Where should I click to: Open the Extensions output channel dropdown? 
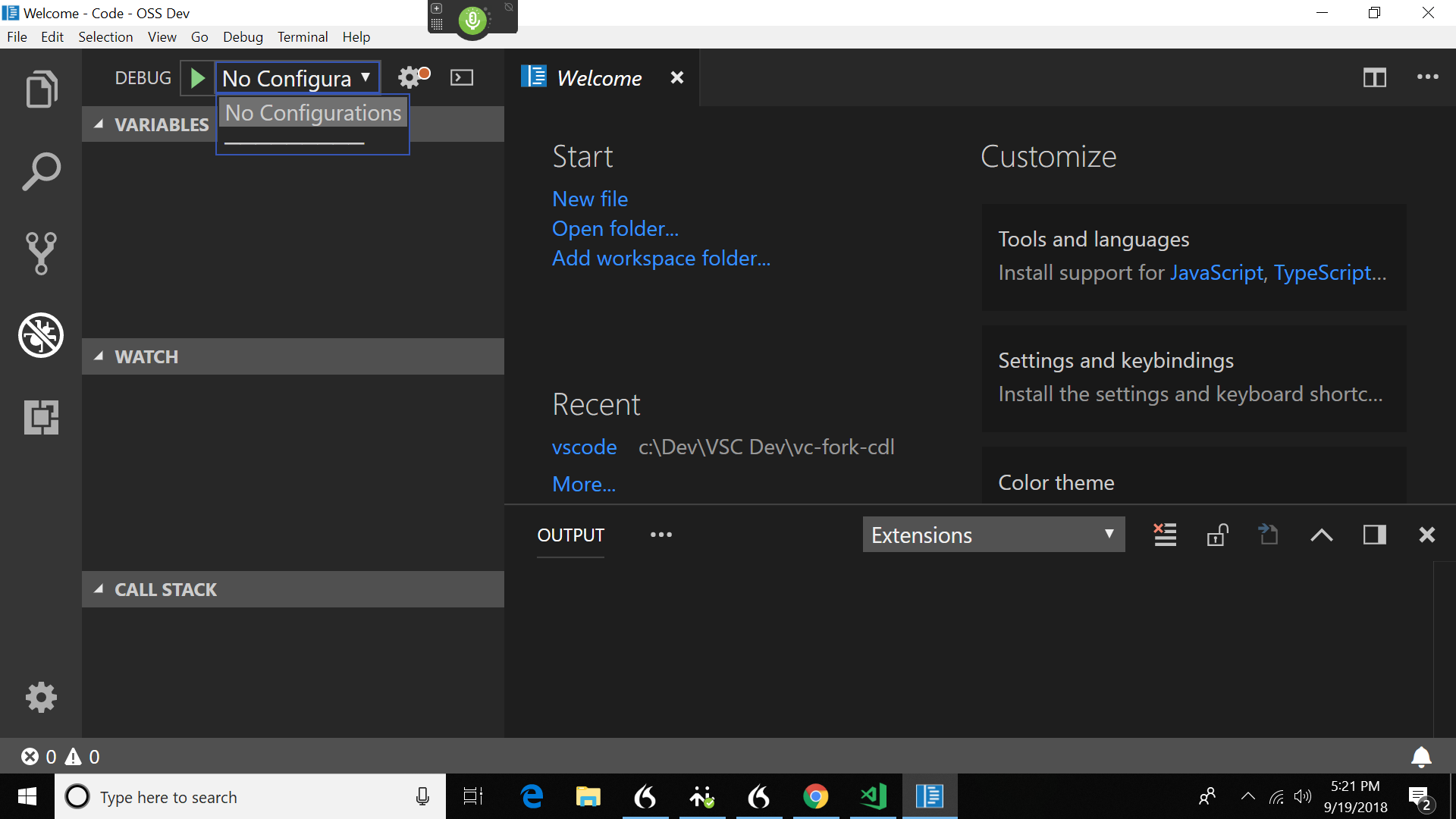point(993,535)
